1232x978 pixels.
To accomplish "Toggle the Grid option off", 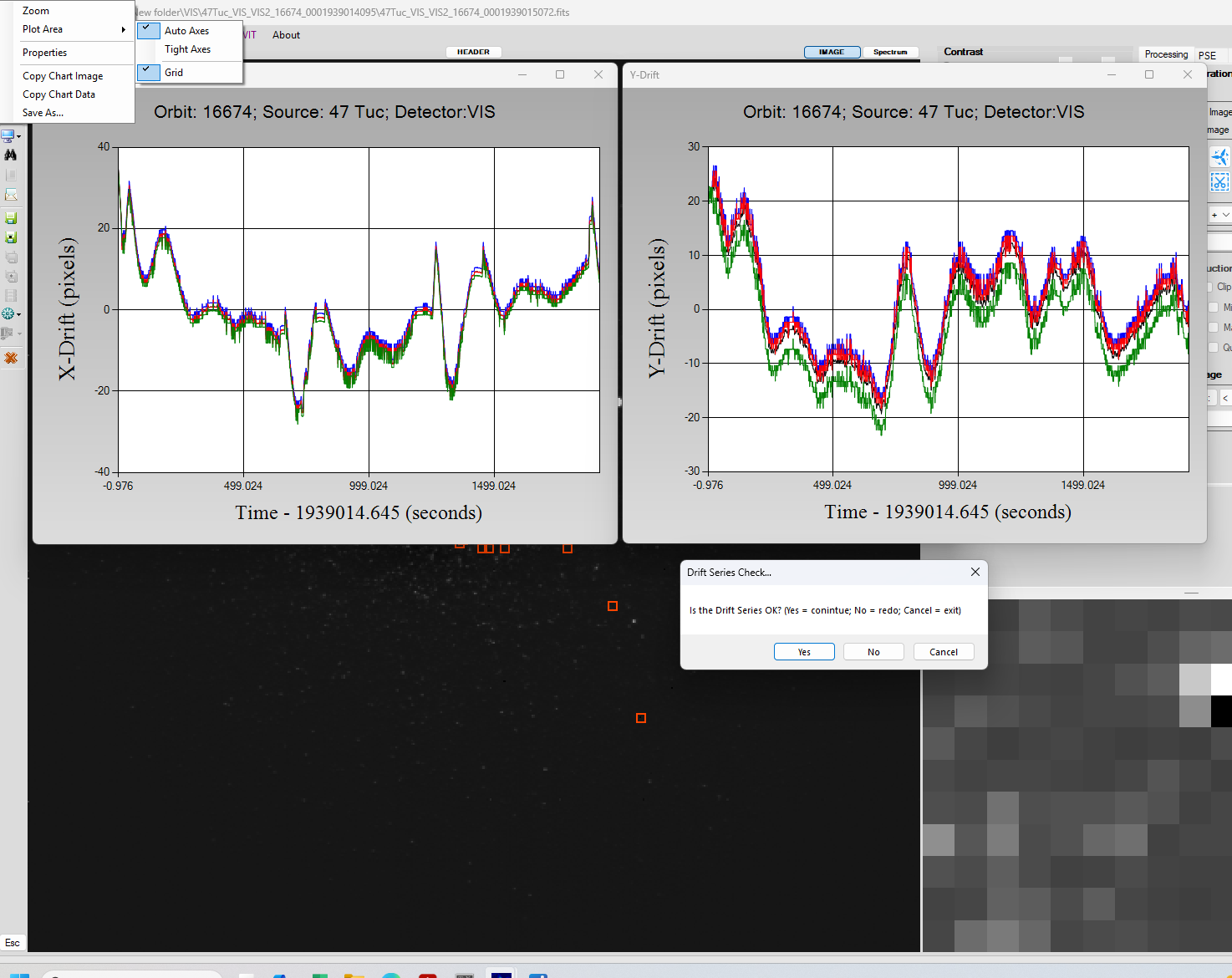I will pos(174,73).
